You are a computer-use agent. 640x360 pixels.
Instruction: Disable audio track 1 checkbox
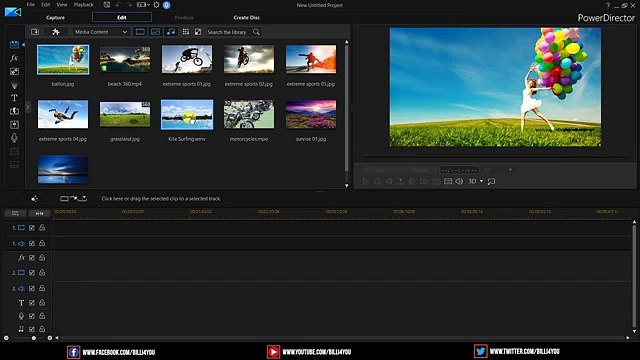pyautogui.click(x=32, y=243)
